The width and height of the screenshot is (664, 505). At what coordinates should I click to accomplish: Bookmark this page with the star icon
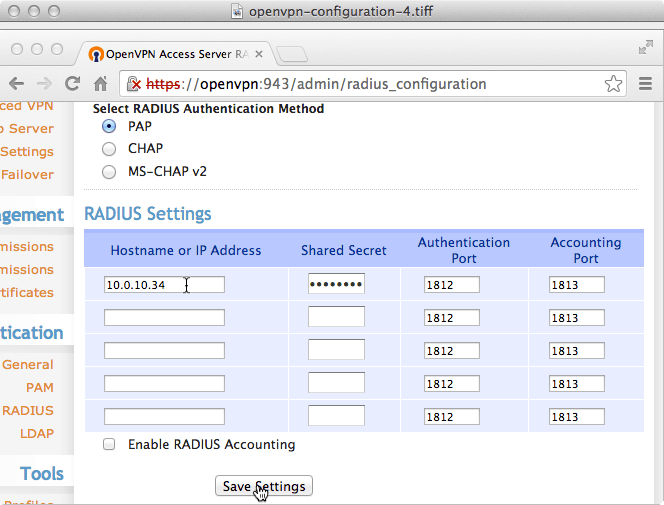coord(613,84)
